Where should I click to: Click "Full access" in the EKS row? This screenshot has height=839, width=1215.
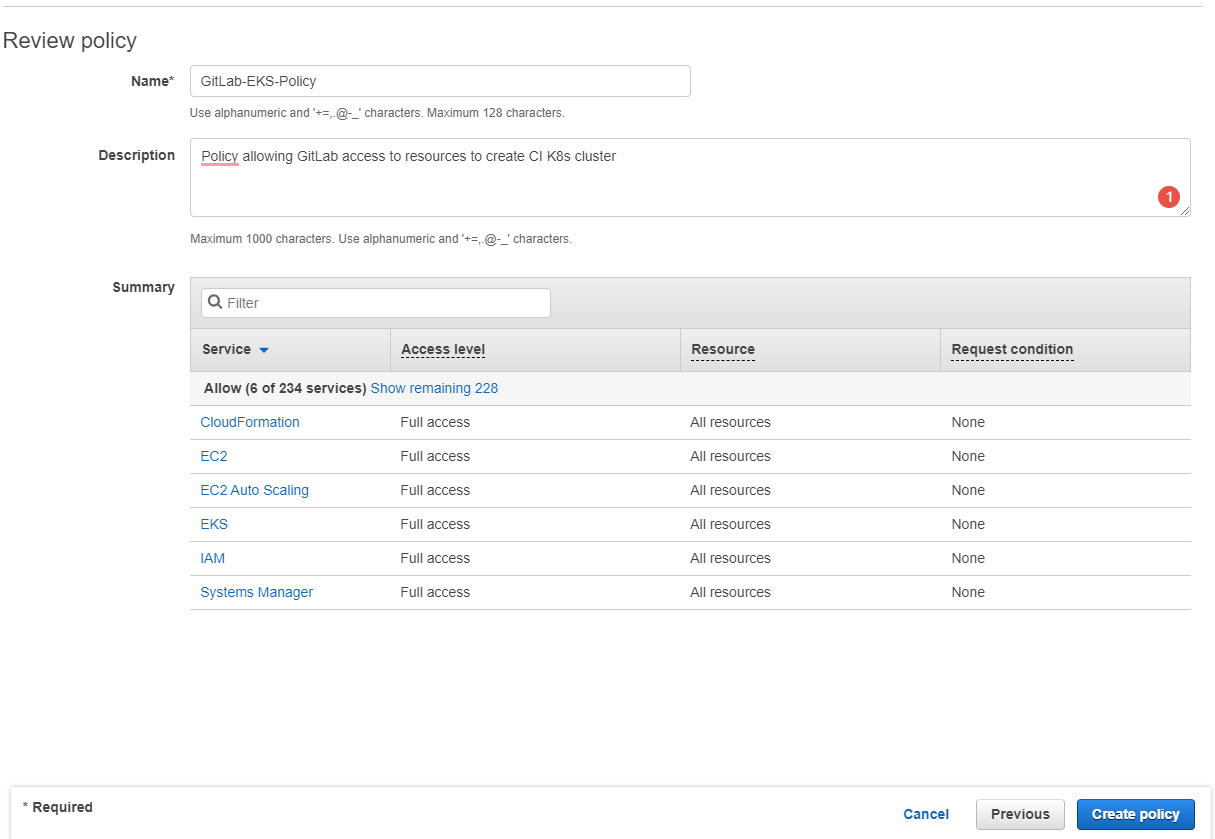[435, 524]
